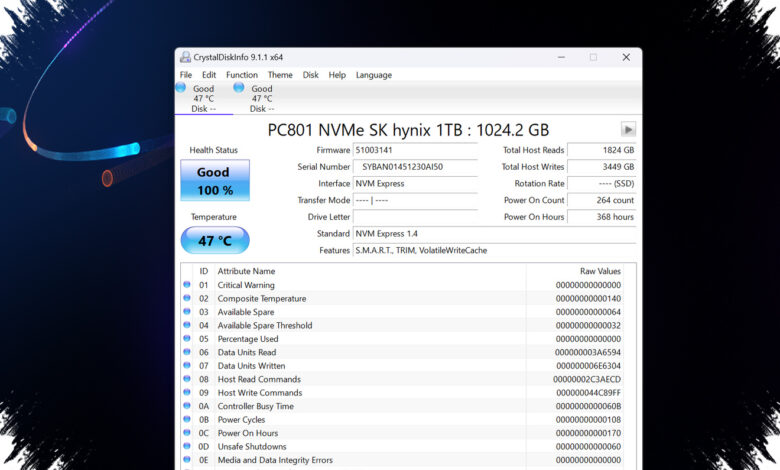
Task: Click raw value 000000006E6304
Action: 588,366
